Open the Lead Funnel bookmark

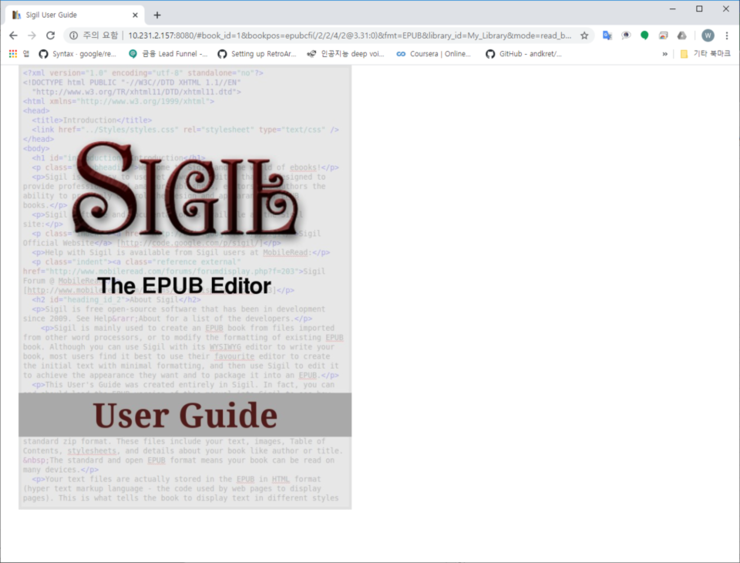[168, 54]
